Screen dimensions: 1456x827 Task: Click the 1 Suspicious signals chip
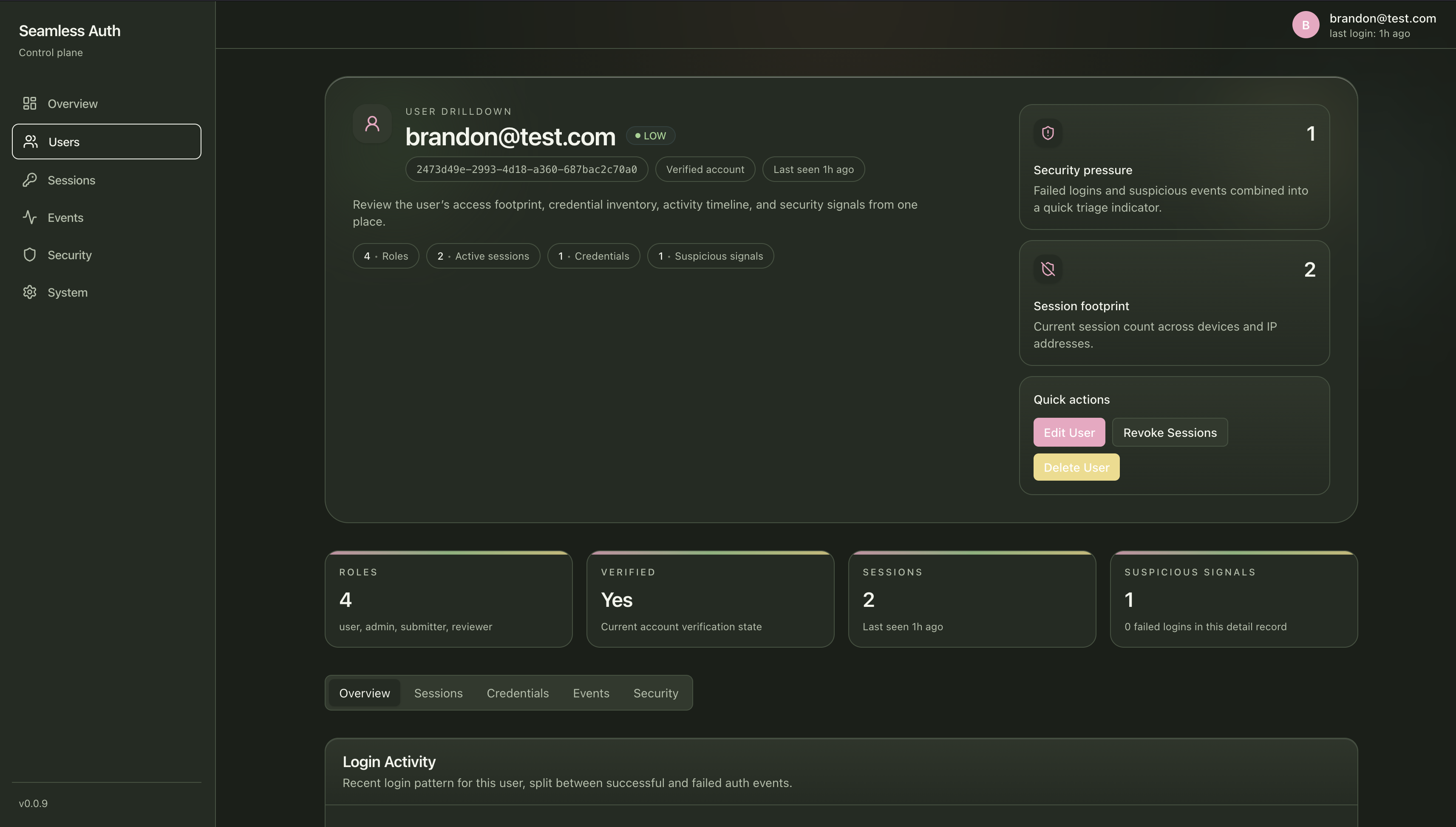pos(711,255)
